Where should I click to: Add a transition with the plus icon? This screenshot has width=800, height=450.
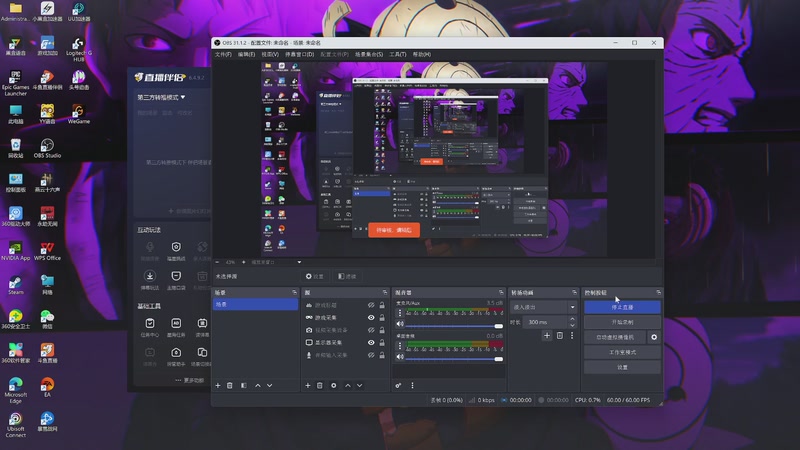tap(547, 336)
